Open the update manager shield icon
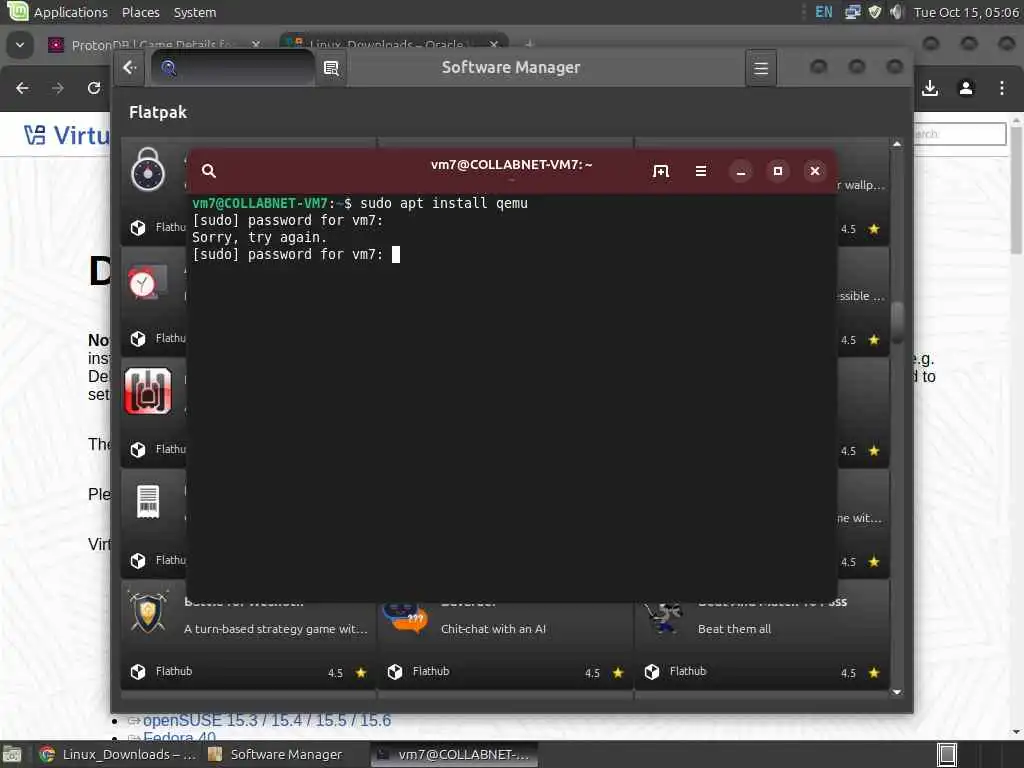The width and height of the screenshot is (1024, 768). click(x=875, y=12)
